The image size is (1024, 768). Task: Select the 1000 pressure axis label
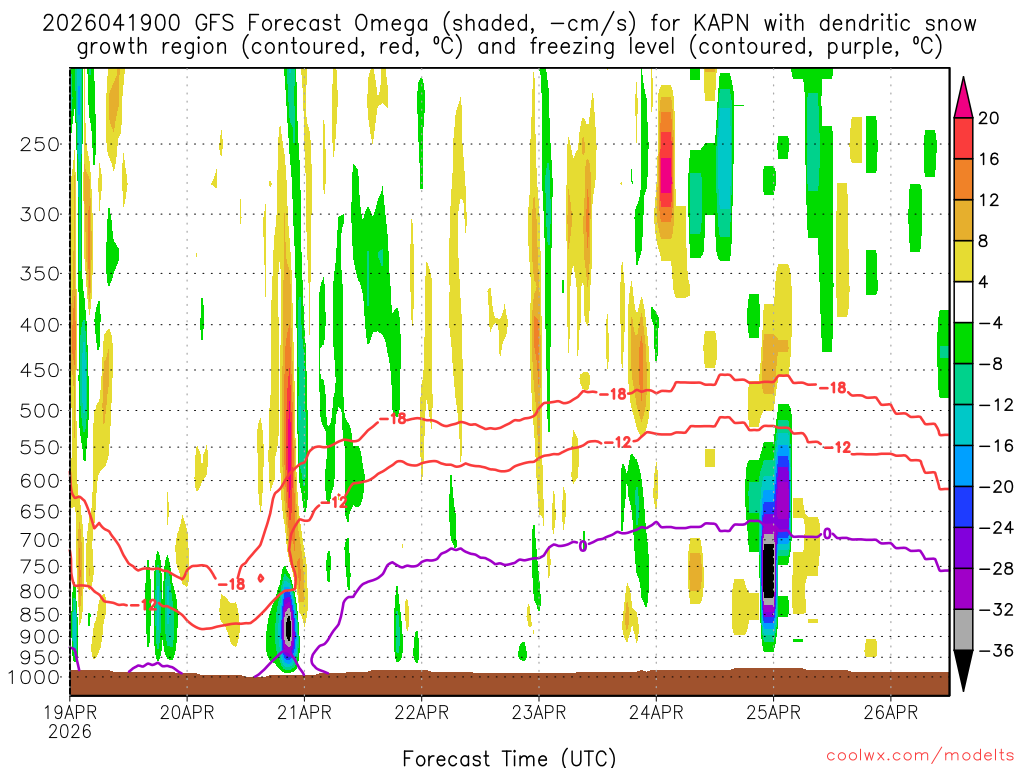click(35, 677)
